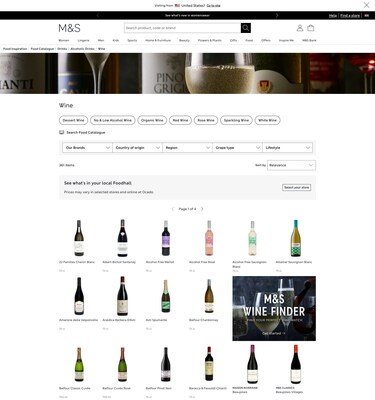Select the Sparkling Wine category pill
The image size is (375, 400).
tap(236, 120)
